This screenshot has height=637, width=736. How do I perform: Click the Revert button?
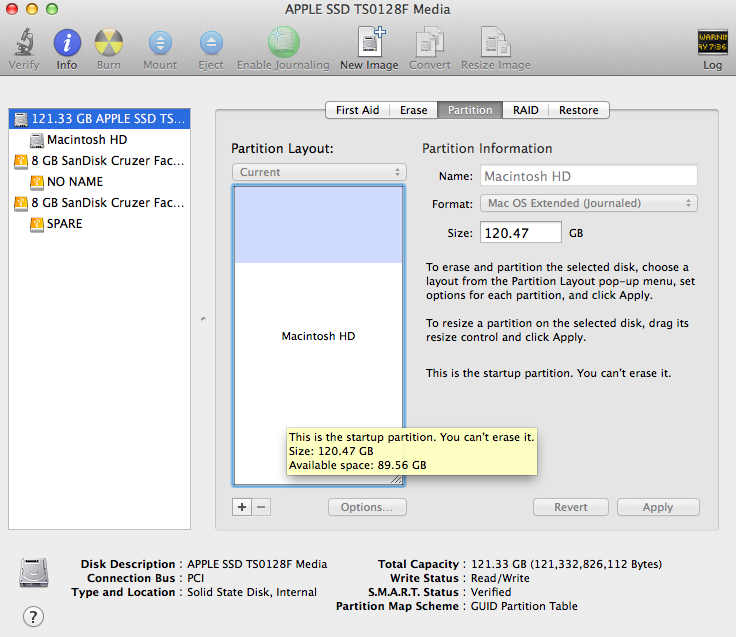click(571, 507)
